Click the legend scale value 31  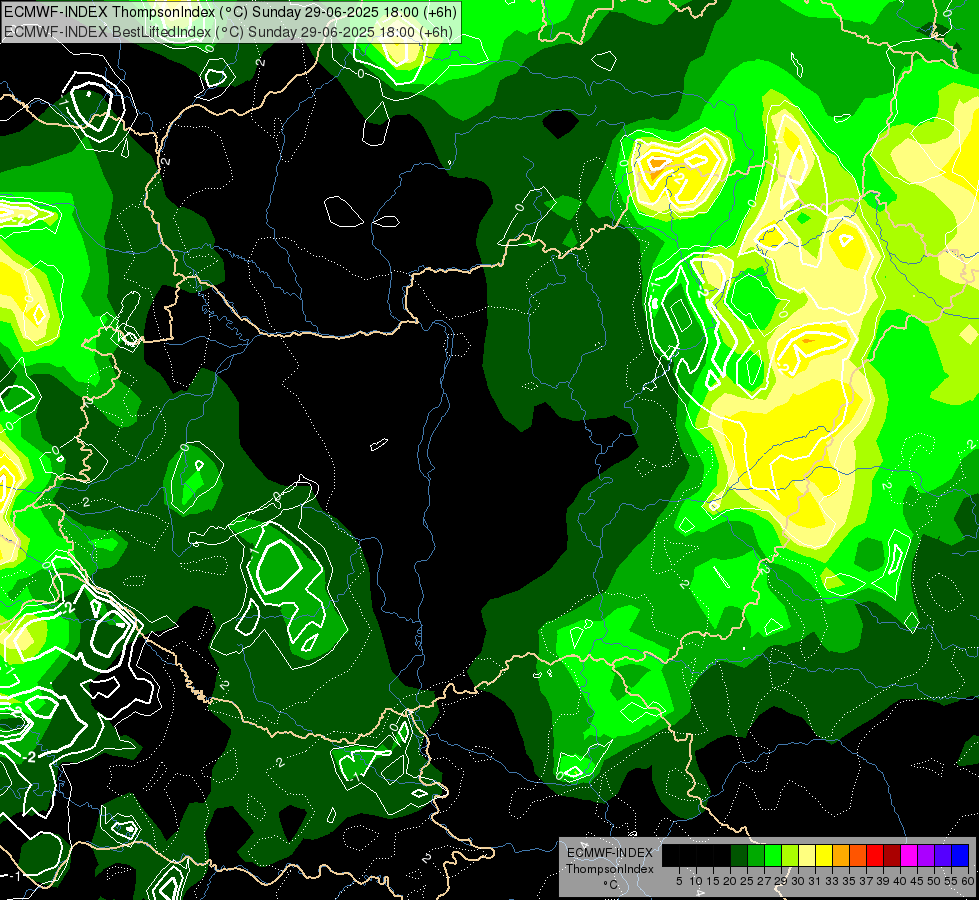tap(815, 881)
